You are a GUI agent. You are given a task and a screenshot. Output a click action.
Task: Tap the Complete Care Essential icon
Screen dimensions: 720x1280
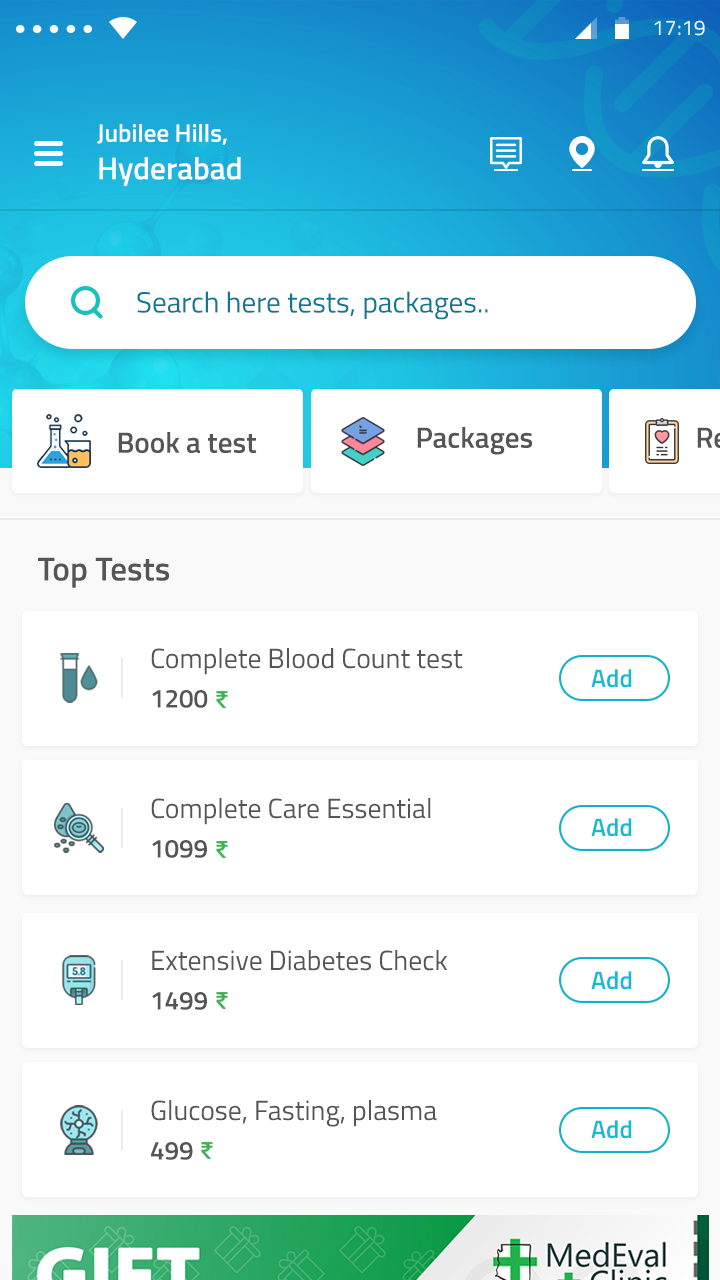point(78,828)
